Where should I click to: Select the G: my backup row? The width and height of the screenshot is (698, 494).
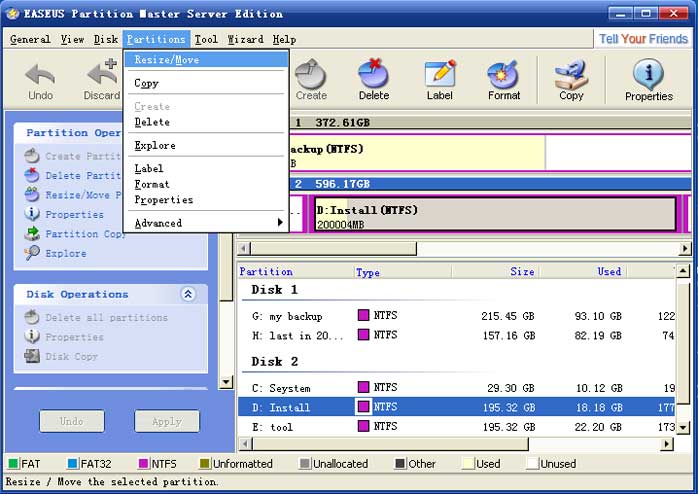[x=456, y=316]
